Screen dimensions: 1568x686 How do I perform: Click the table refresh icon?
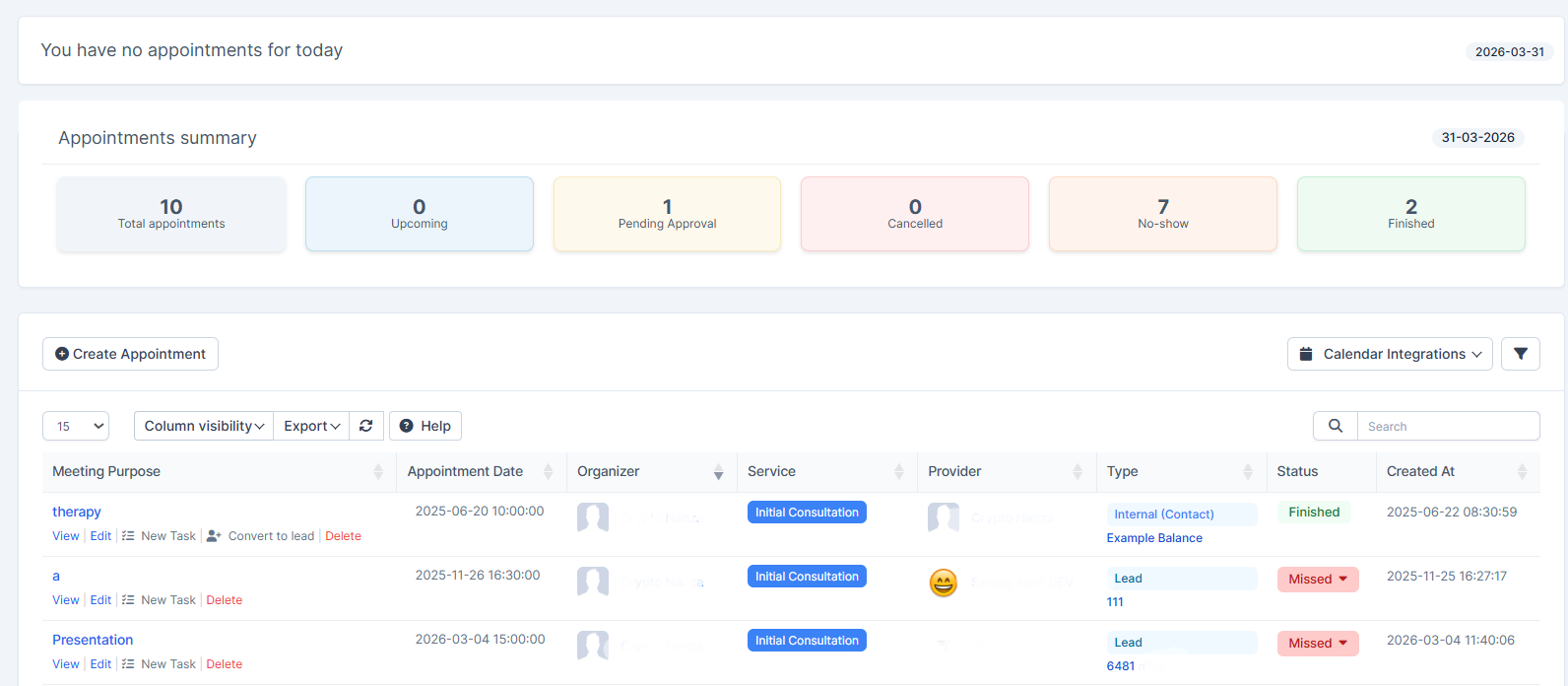(366, 426)
